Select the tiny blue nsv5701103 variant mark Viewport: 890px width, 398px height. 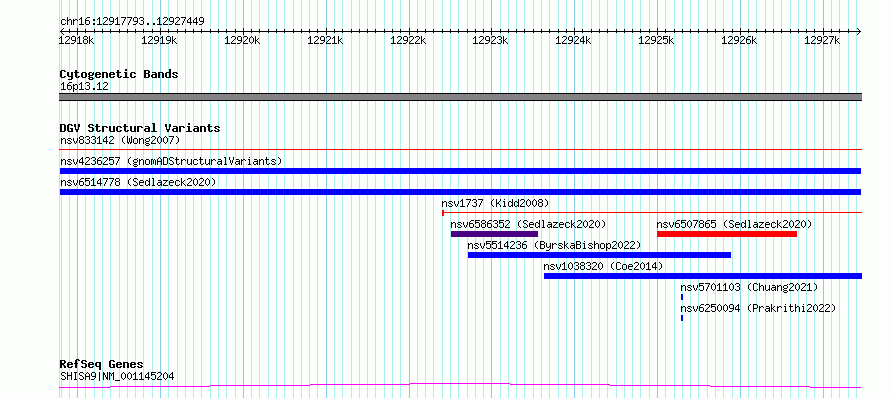coord(682,297)
